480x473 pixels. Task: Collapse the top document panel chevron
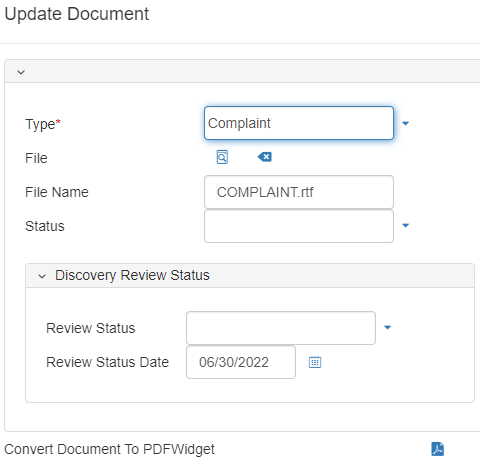coord(21,72)
